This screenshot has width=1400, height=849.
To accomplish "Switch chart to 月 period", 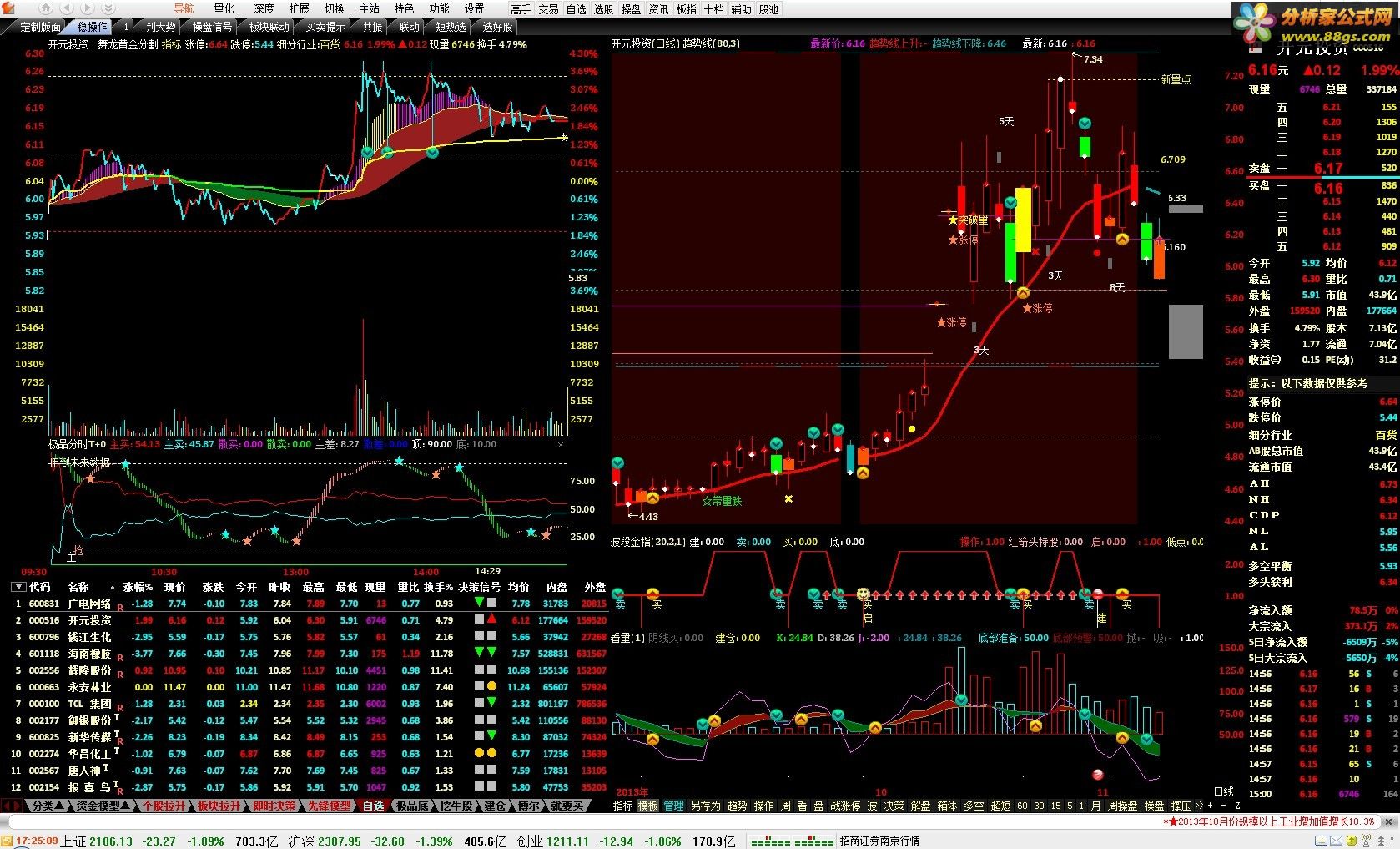I will [x=1095, y=806].
